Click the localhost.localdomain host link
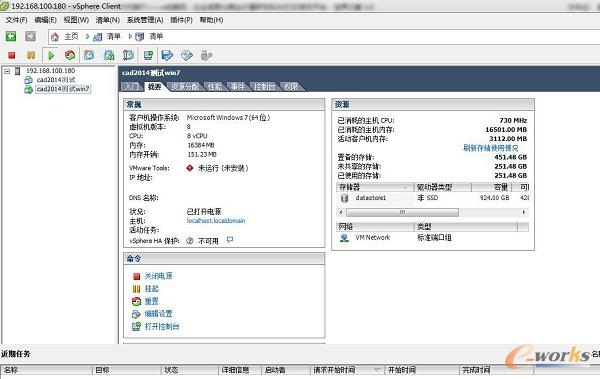Viewport: 600px width, 379px height. (x=216, y=221)
